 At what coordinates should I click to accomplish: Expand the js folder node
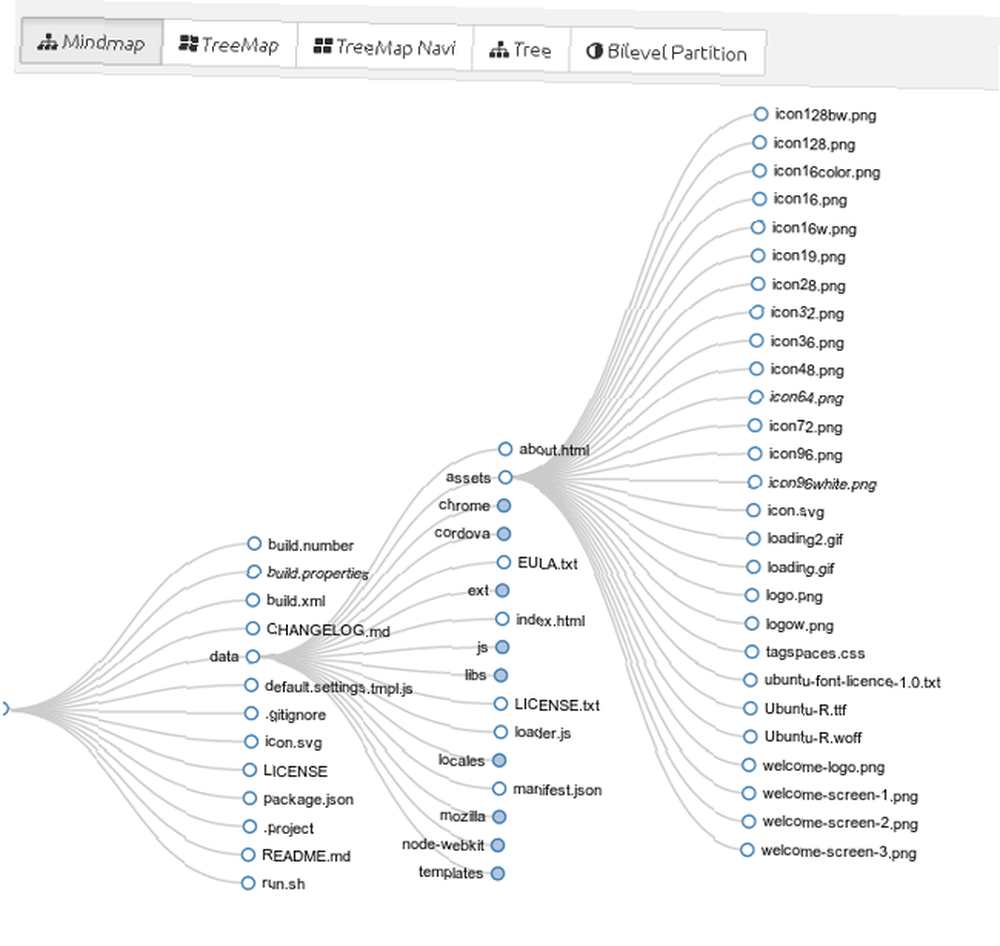point(503,647)
